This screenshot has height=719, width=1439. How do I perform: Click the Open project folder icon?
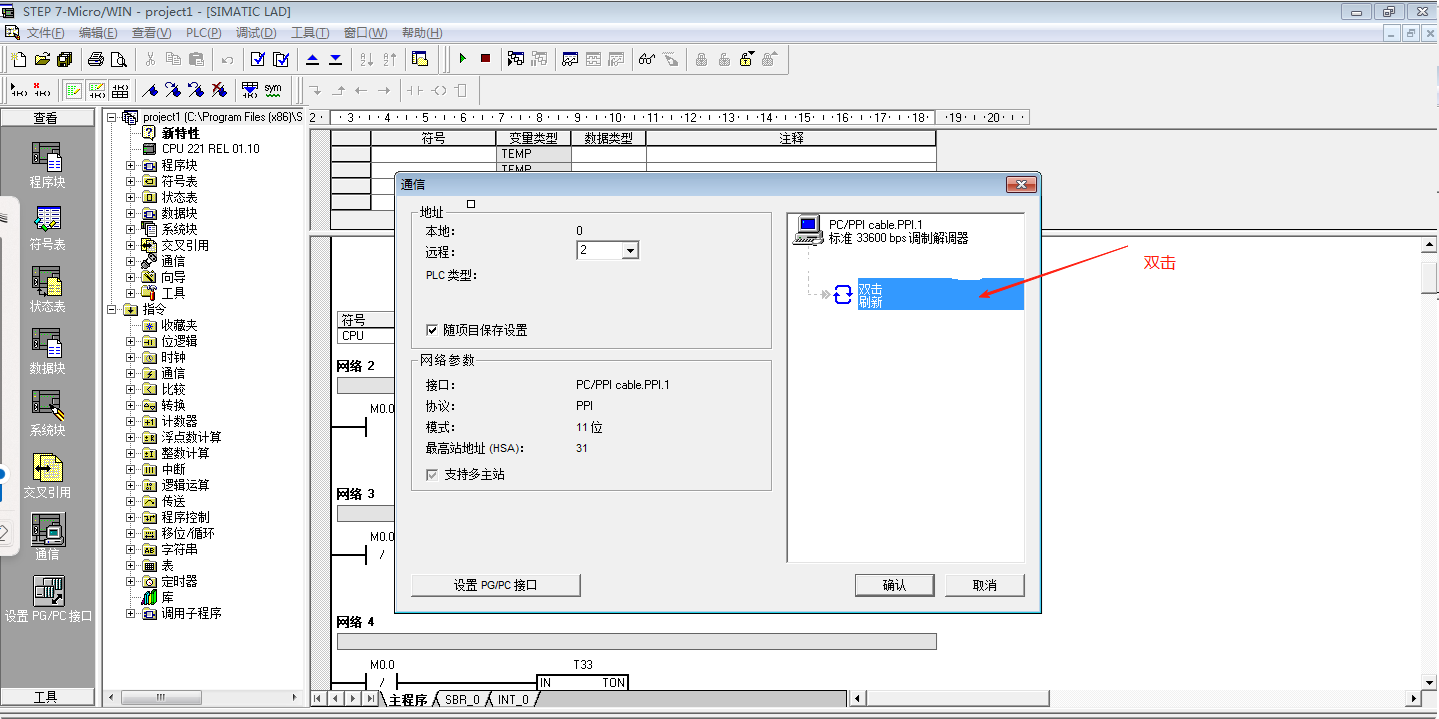[42, 59]
